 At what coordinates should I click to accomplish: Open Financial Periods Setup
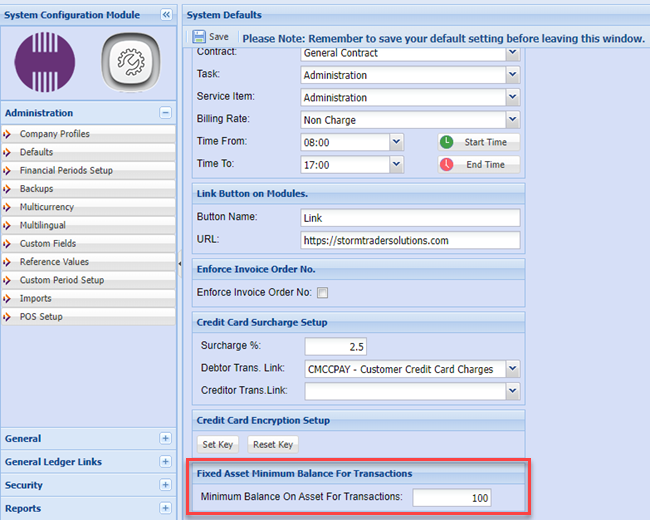[88, 170]
